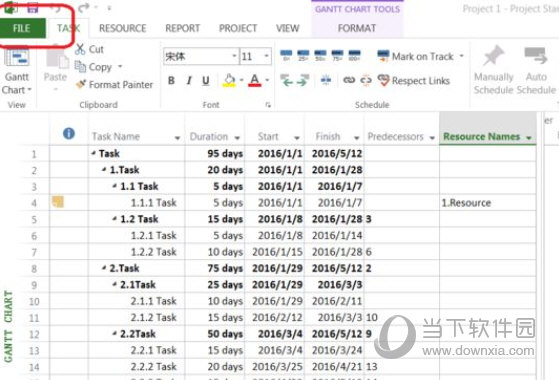Open the FORMAT tab under Gantt Chart Tools
This screenshot has height=380, width=559.
pyautogui.click(x=357, y=28)
